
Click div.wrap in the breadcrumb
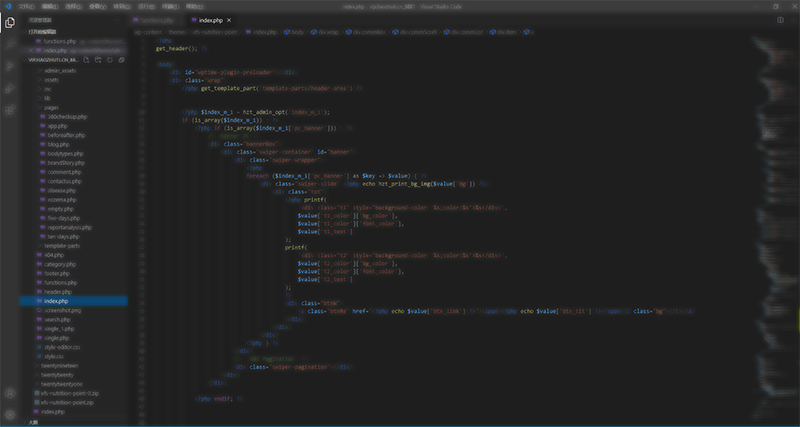[x=325, y=32]
